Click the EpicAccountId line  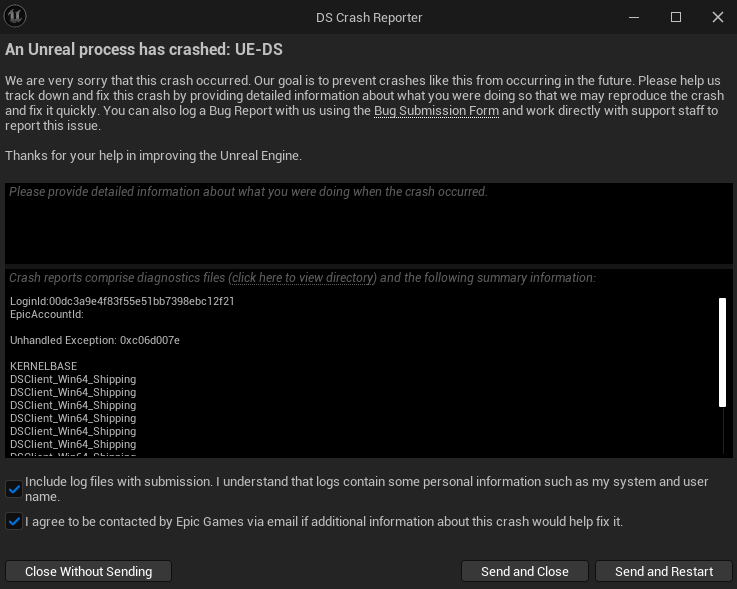[x=47, y=314]
